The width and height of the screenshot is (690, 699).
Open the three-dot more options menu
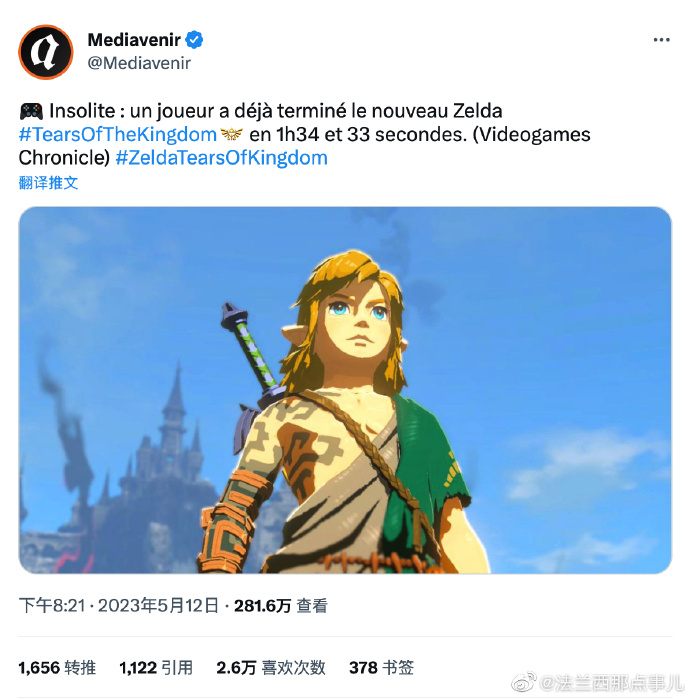point(661,40)
